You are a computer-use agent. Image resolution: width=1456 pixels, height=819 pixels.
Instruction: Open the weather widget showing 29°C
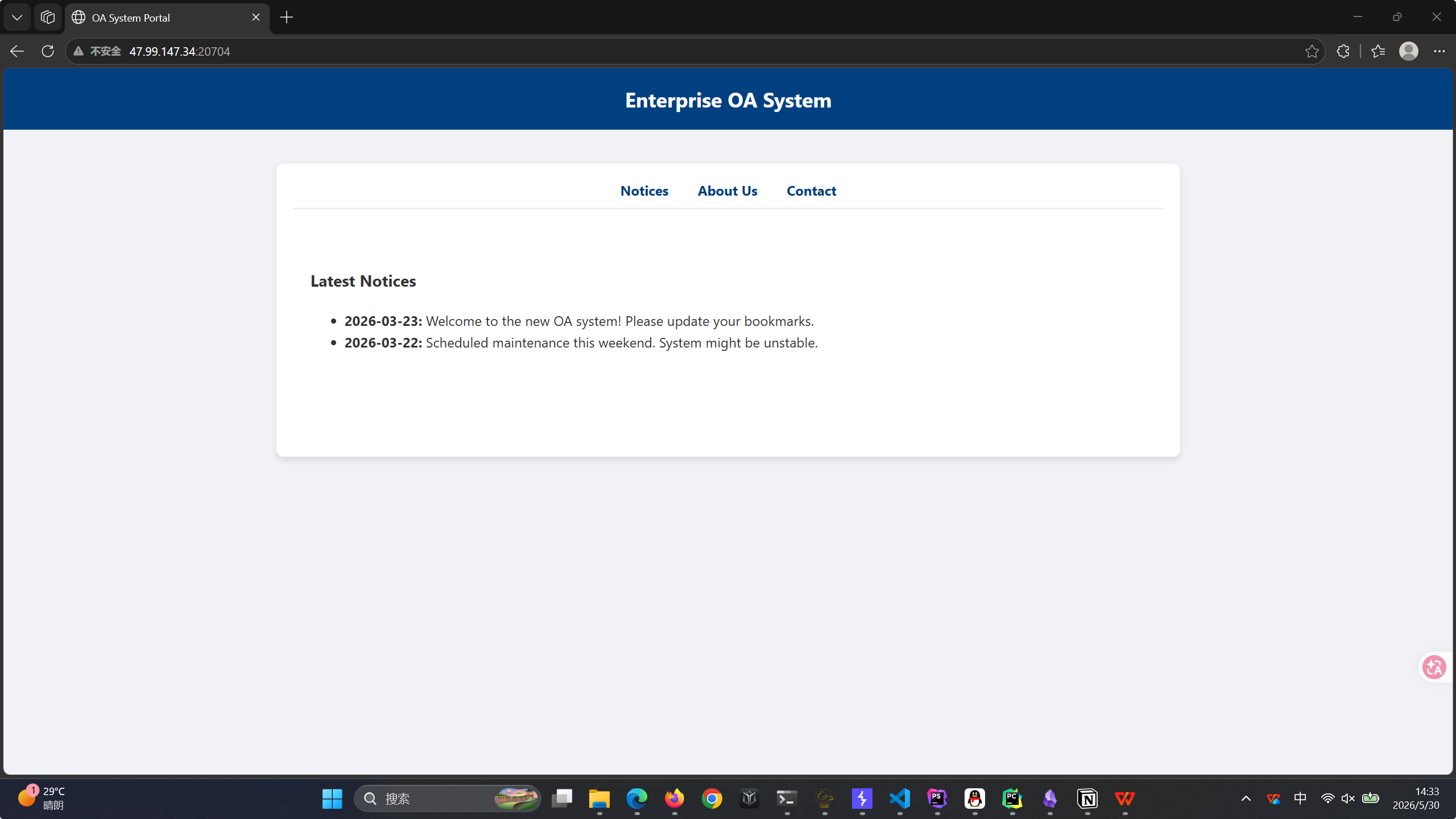(41, 799)
